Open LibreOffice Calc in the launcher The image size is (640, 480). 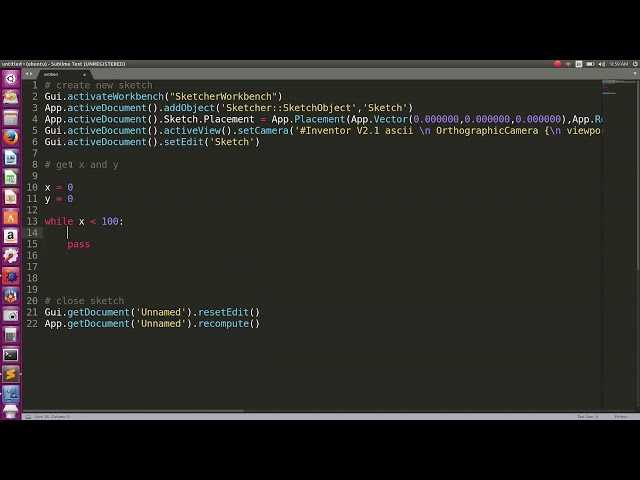pyautogui.click(x=10, y=177)
